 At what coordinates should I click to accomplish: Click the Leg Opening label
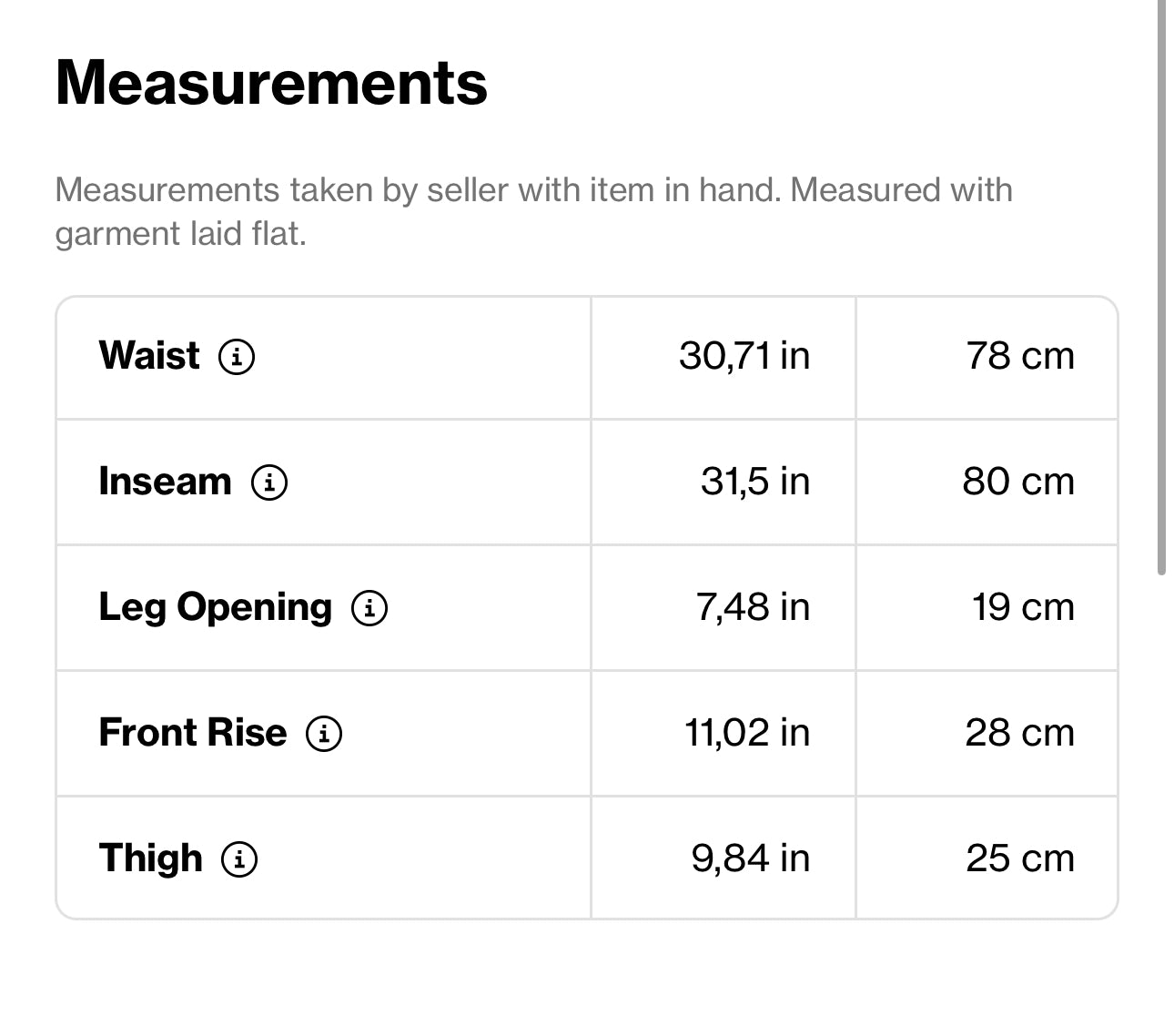215,607
